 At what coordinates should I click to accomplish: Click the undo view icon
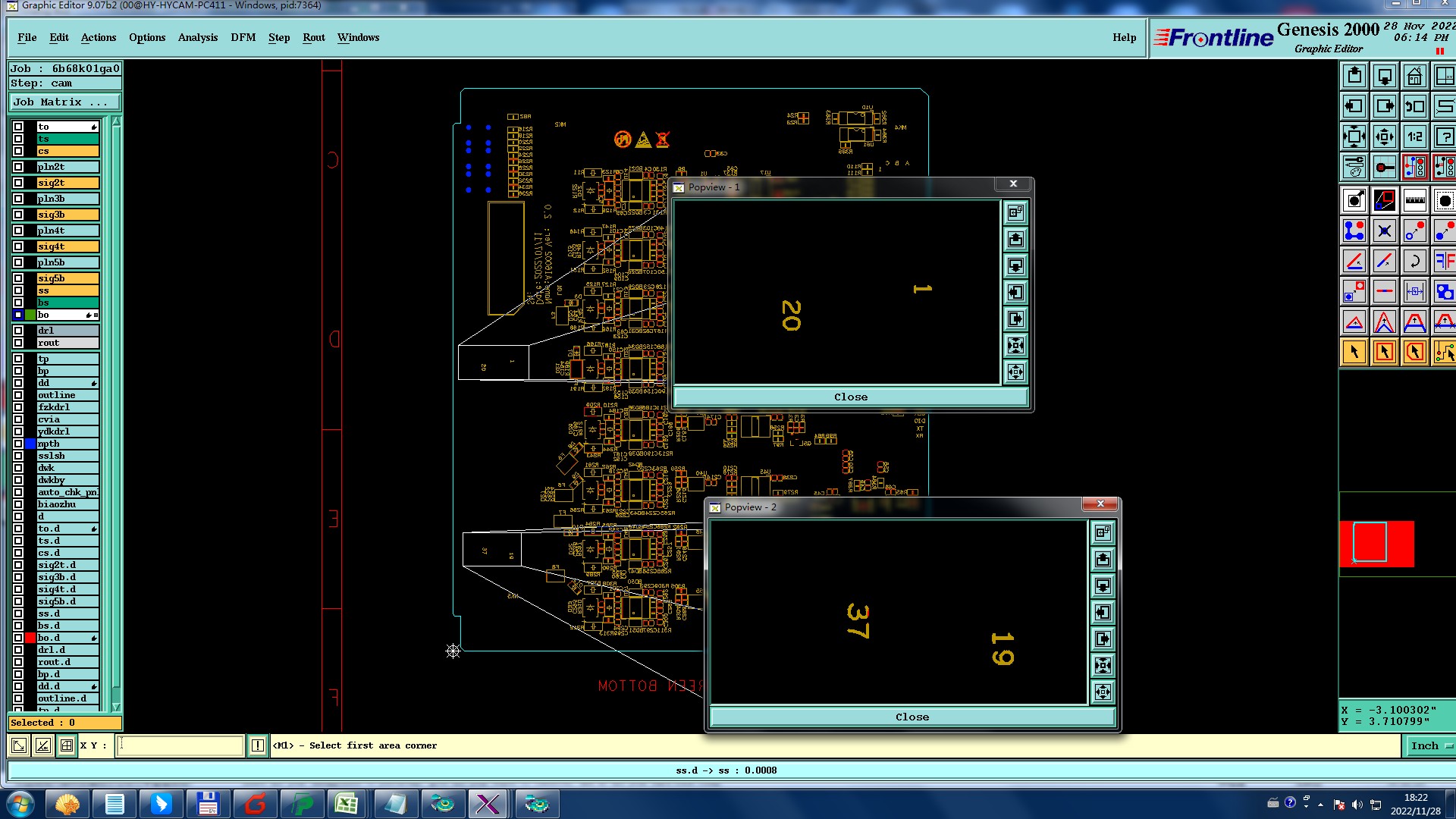tap(1414, 107)
